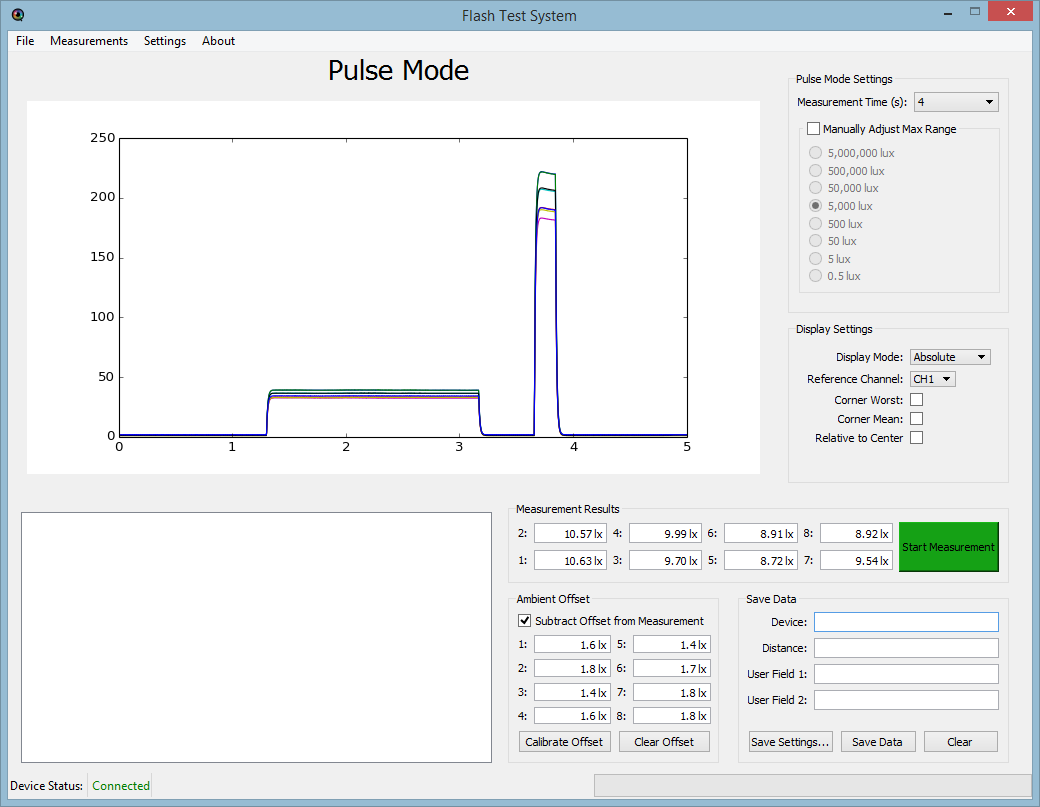Screen dimensions: 1040x807
Task: Click the Clear Offset button
Action: [x=664, y=742]
